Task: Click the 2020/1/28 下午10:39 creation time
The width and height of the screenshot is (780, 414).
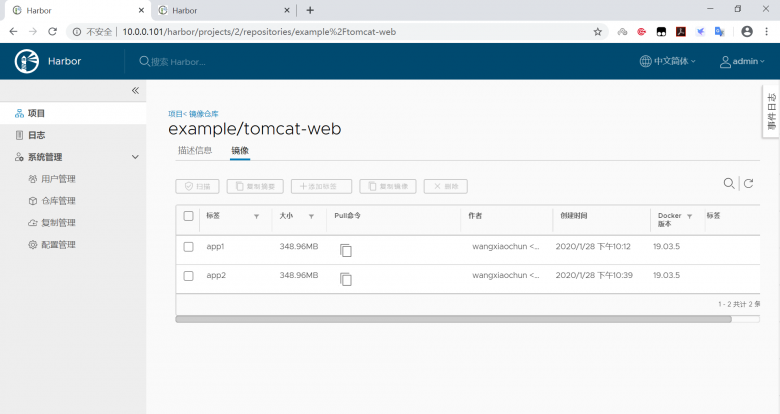Action: [x=594, y=275]
